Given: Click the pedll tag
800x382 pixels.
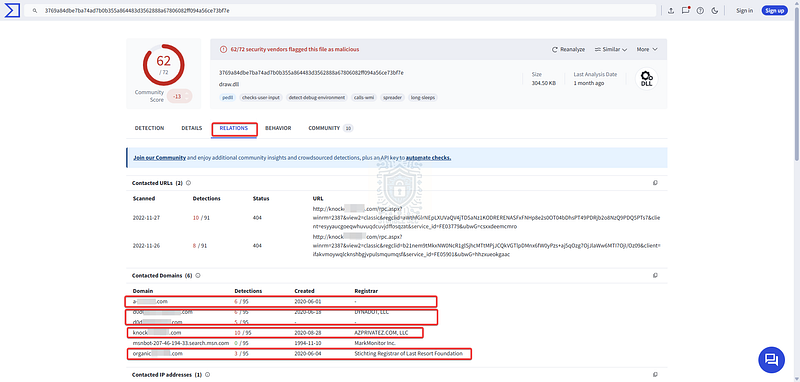Looking at the screenshot, I should click(227, 97).
